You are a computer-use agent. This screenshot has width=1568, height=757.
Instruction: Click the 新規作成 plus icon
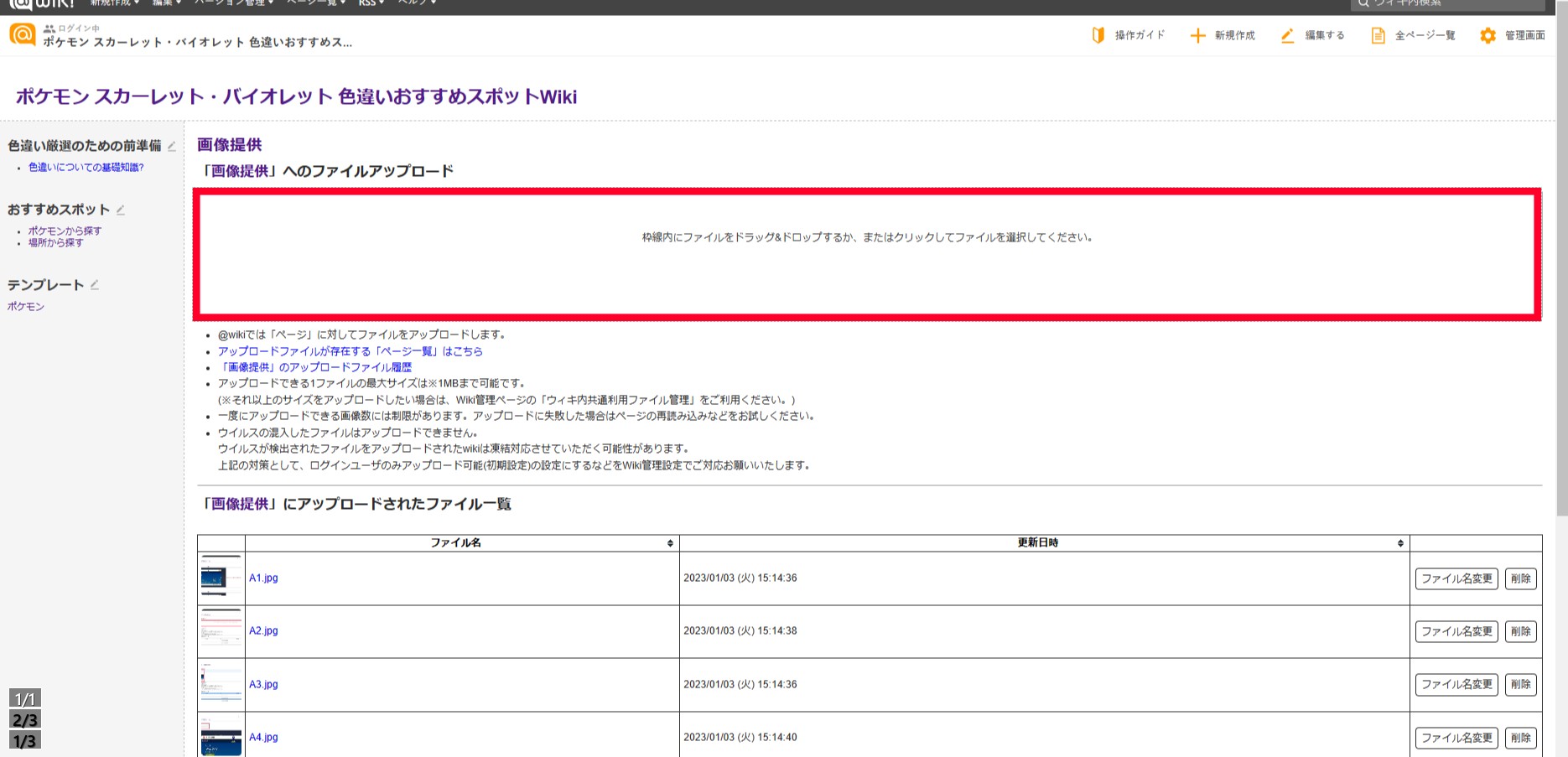tap(1197, 35)
